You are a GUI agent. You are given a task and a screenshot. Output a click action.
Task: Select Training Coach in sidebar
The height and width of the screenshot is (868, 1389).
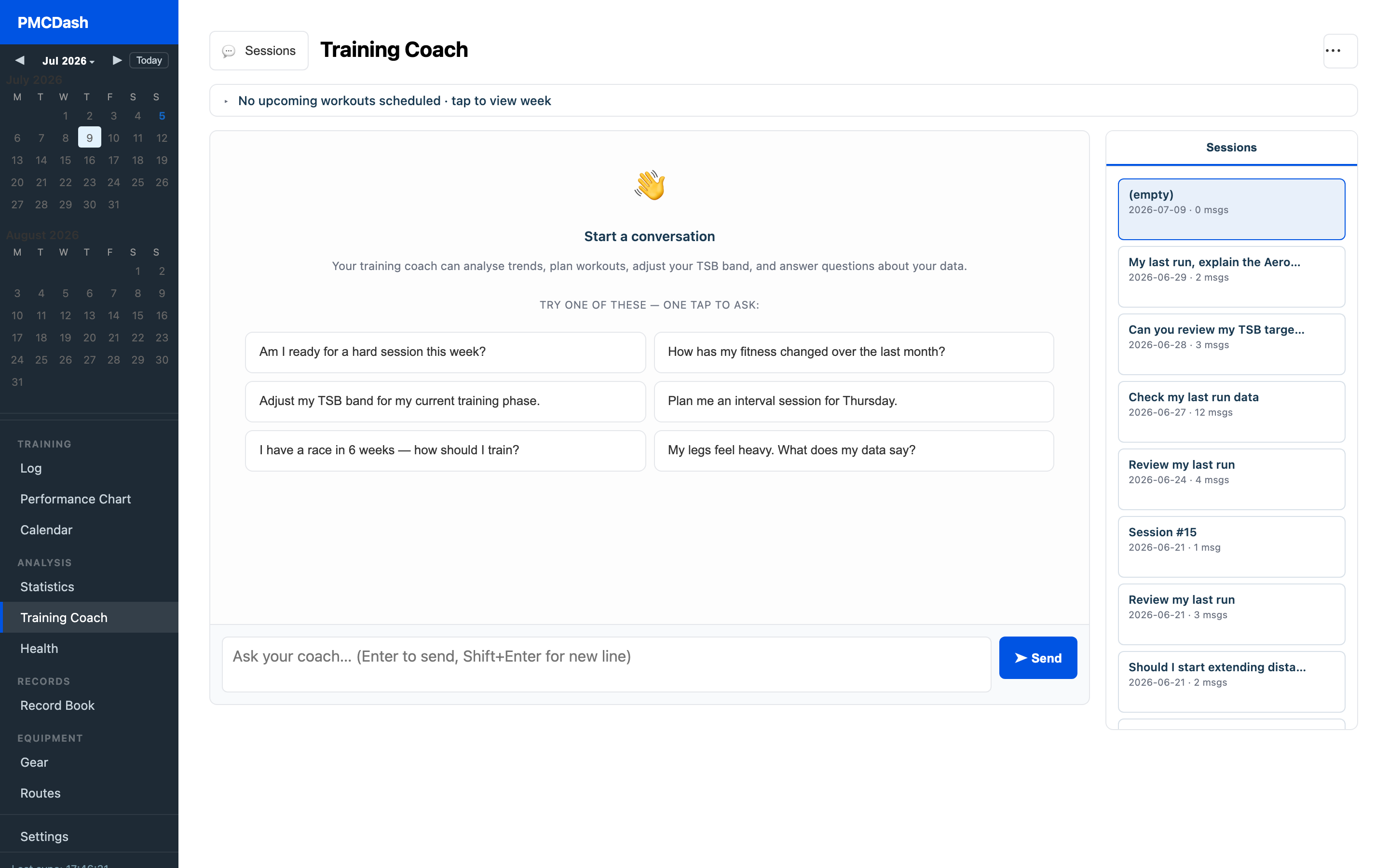[x=89, y=618]
